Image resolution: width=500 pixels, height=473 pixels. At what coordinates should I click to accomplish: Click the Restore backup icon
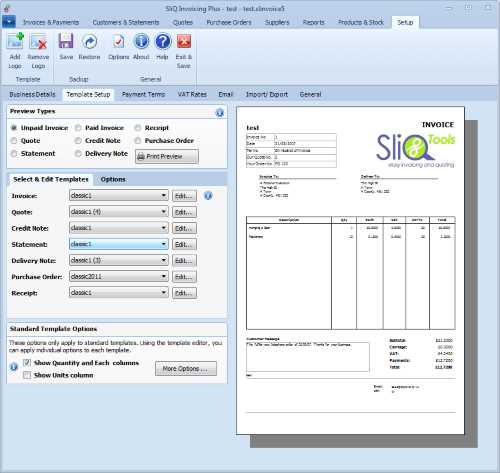pos(89,41)
